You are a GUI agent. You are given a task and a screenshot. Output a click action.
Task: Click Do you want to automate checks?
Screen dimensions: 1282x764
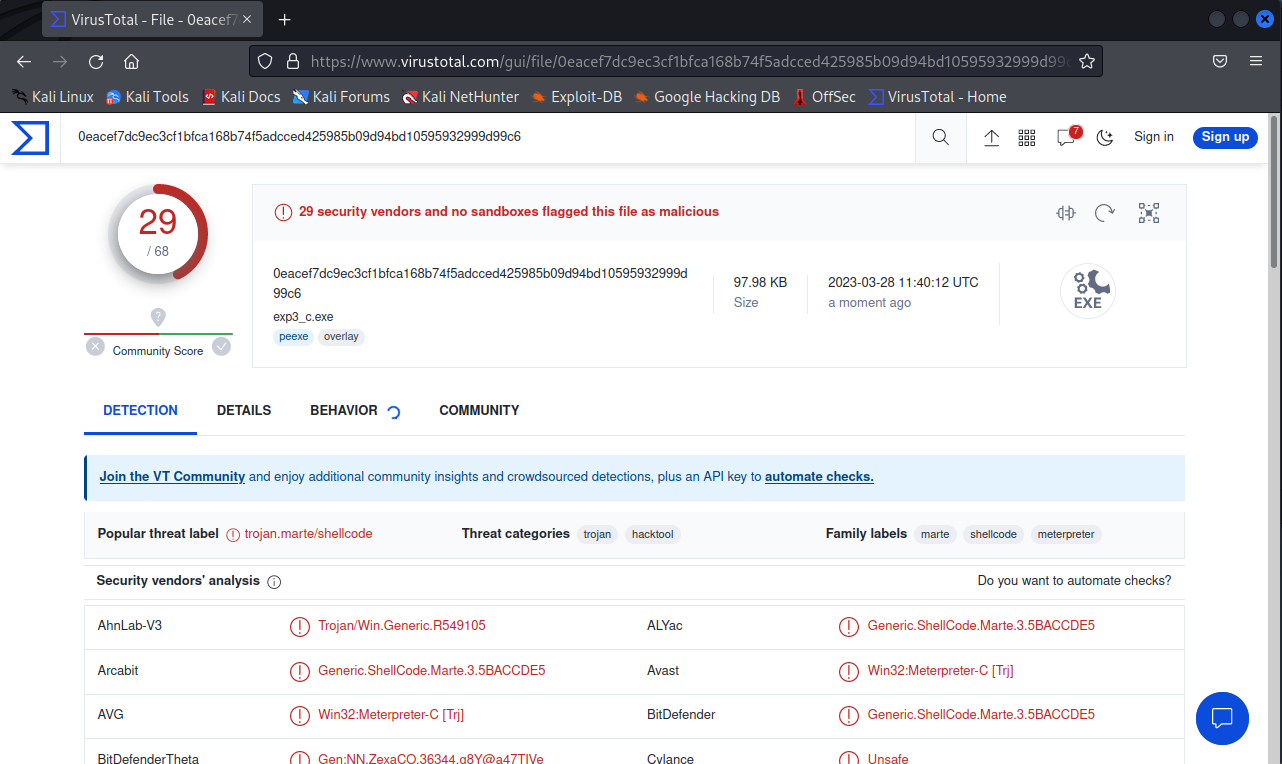tap(1074, 580)
